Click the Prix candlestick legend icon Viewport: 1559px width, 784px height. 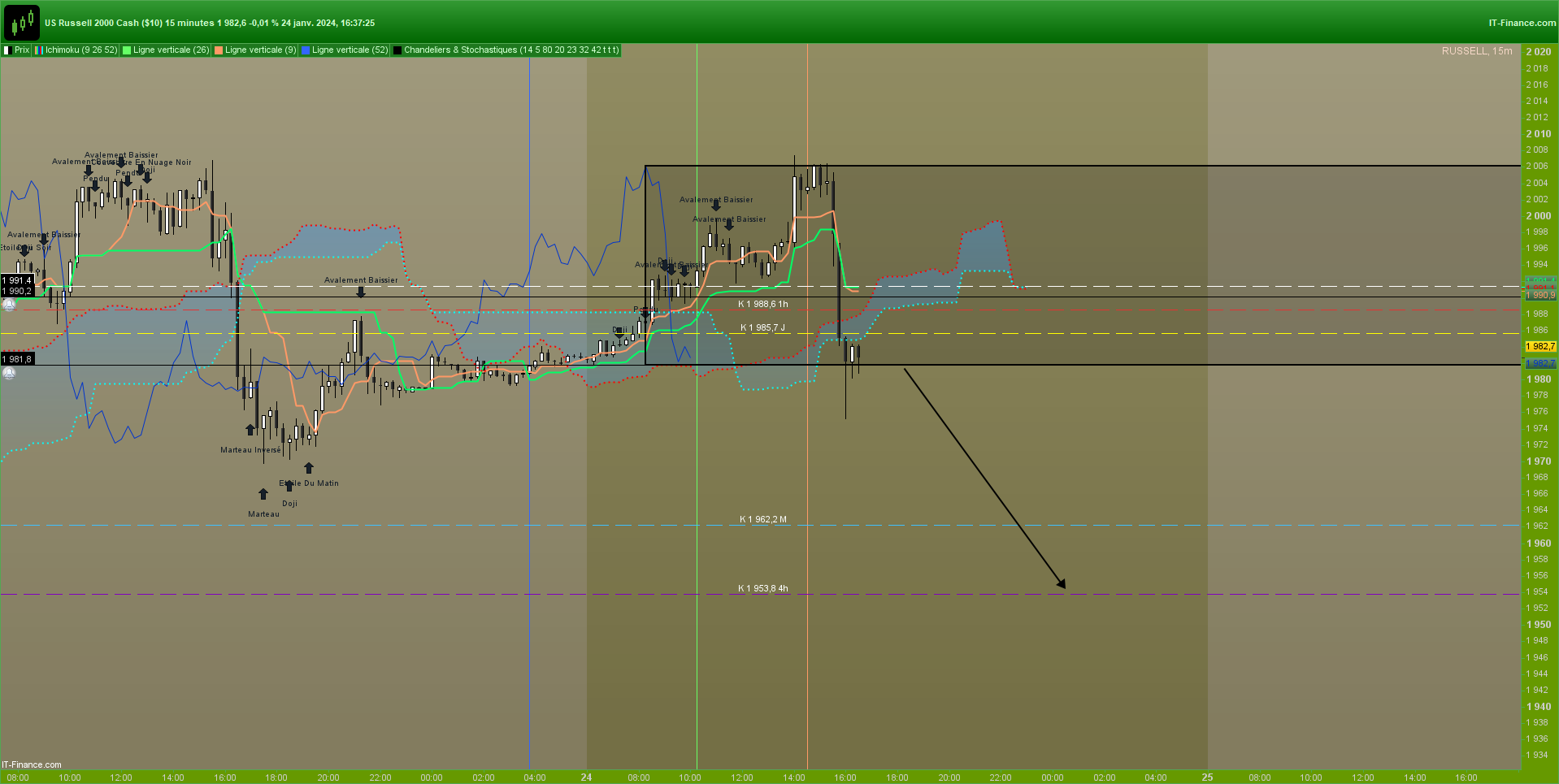(x=7, y=50)
